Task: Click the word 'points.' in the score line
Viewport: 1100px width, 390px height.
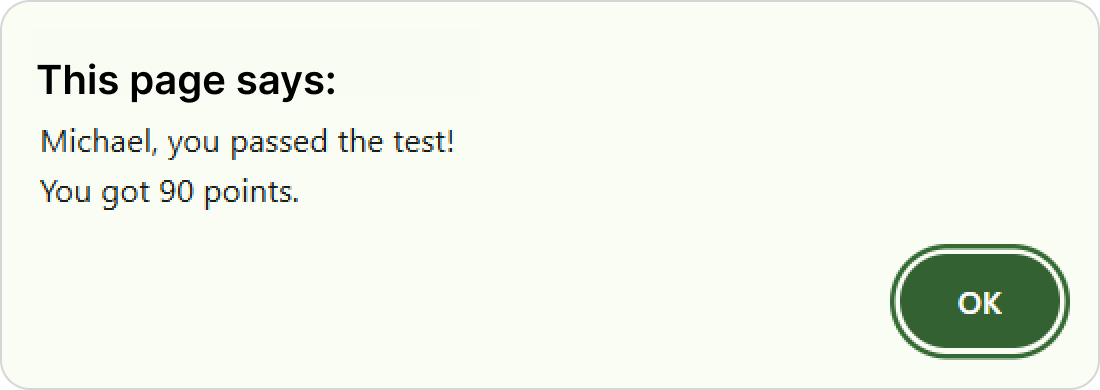Action: (x=251, y=191)
